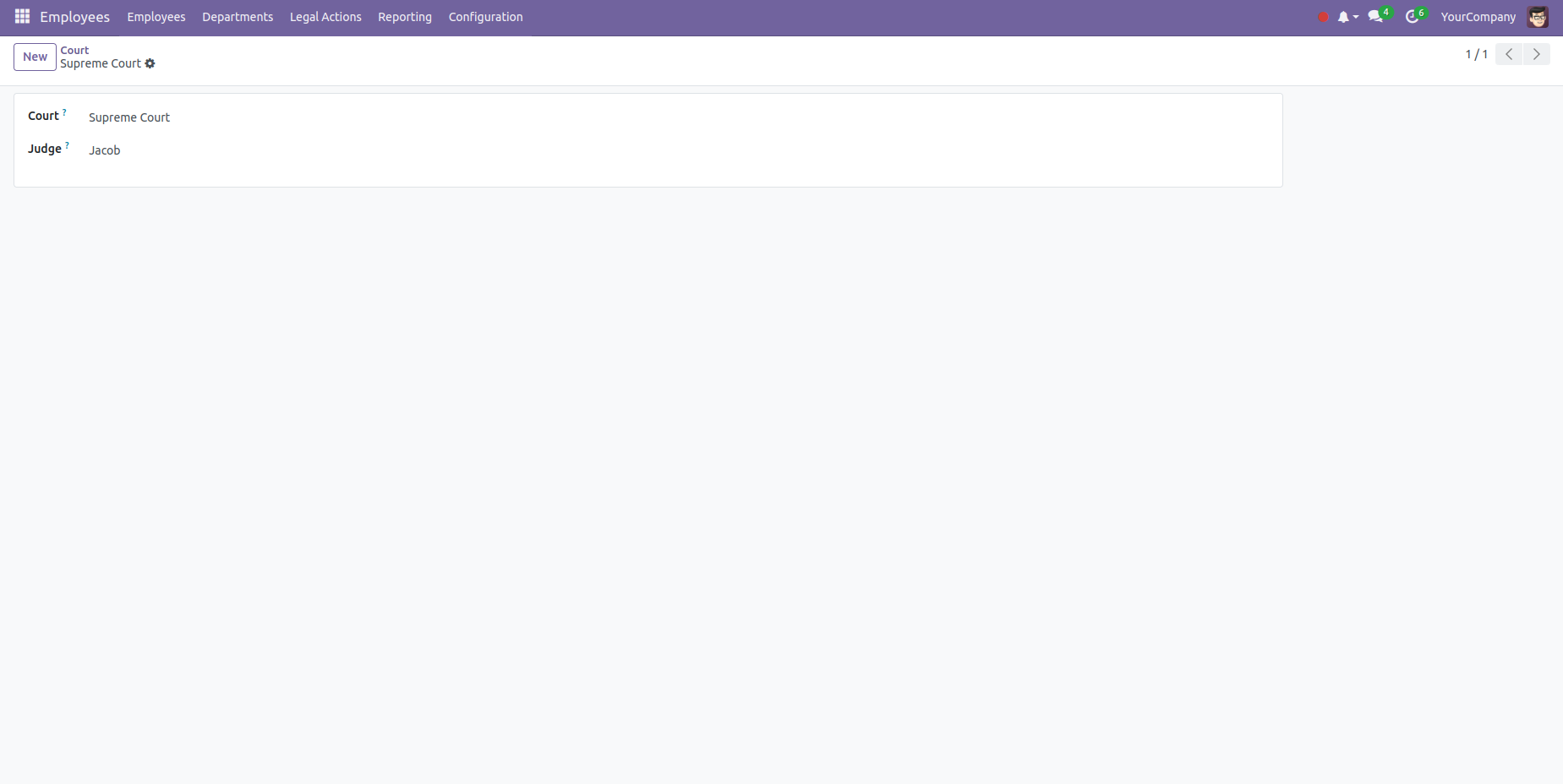Open the bell notifications dropdown
The width and height of the screenshot is (1563, 784).
pyautogui.click(x=1347, y=17)
